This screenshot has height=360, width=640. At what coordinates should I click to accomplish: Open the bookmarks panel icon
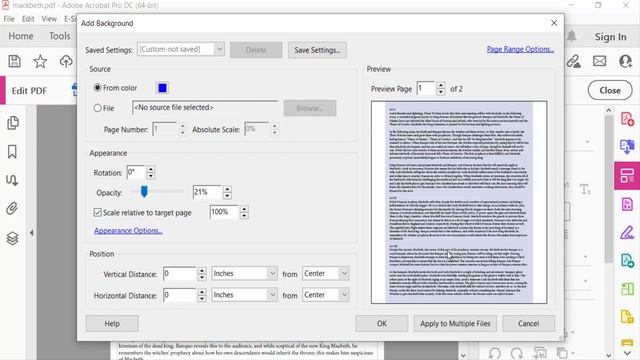12,151
